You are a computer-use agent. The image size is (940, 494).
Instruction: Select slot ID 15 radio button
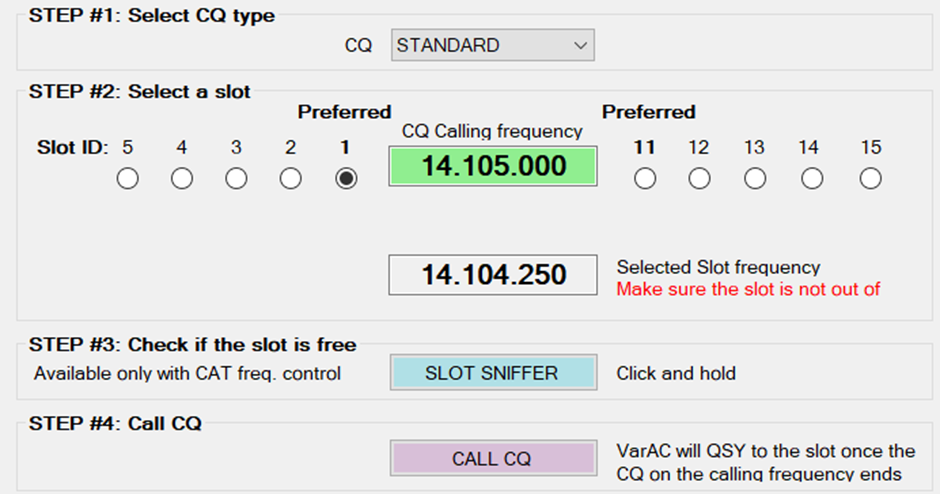[x=871, y=179]
